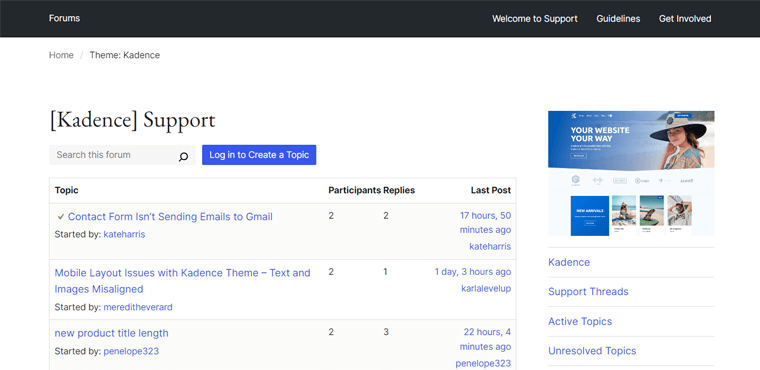The height and width of the screenshot is (370, 760).
Task: Click the 'Theme: Kadence' breadcrumb text
Action: tap(125, 55)
